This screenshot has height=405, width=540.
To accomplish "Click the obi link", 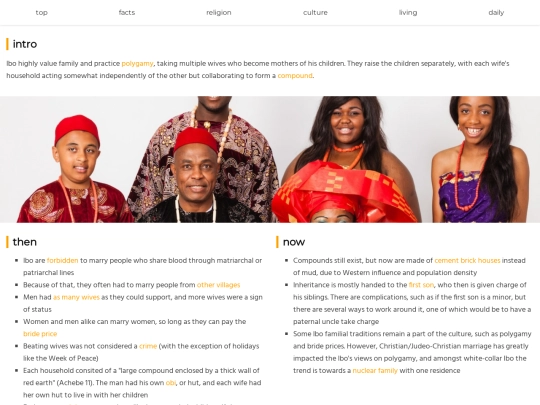I will pos(170,383).
